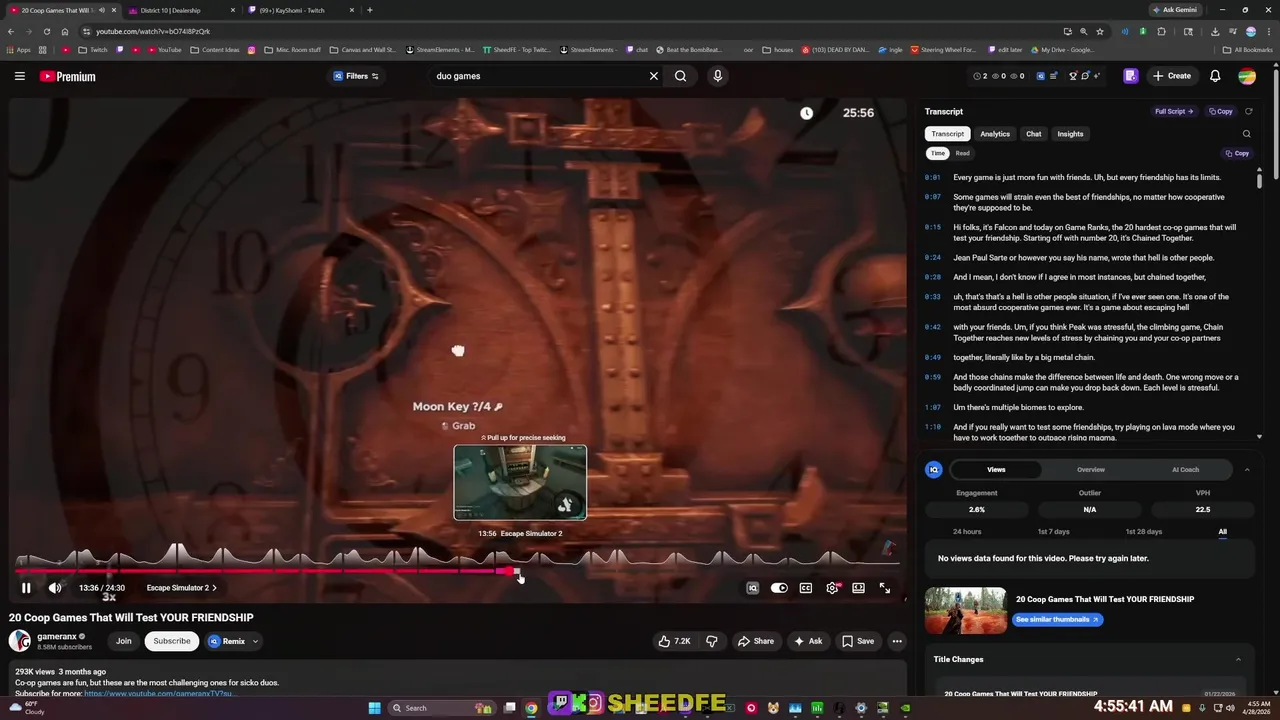The image size is (1280, 720).
Task: Share the video
Action: pos(755,641)
